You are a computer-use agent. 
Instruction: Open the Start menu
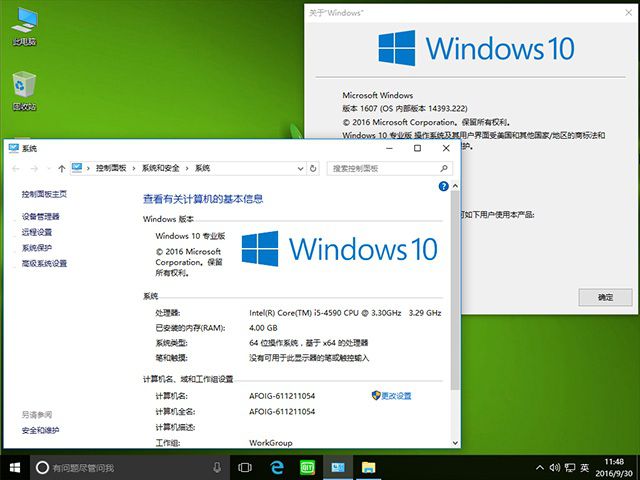[15, 468]
